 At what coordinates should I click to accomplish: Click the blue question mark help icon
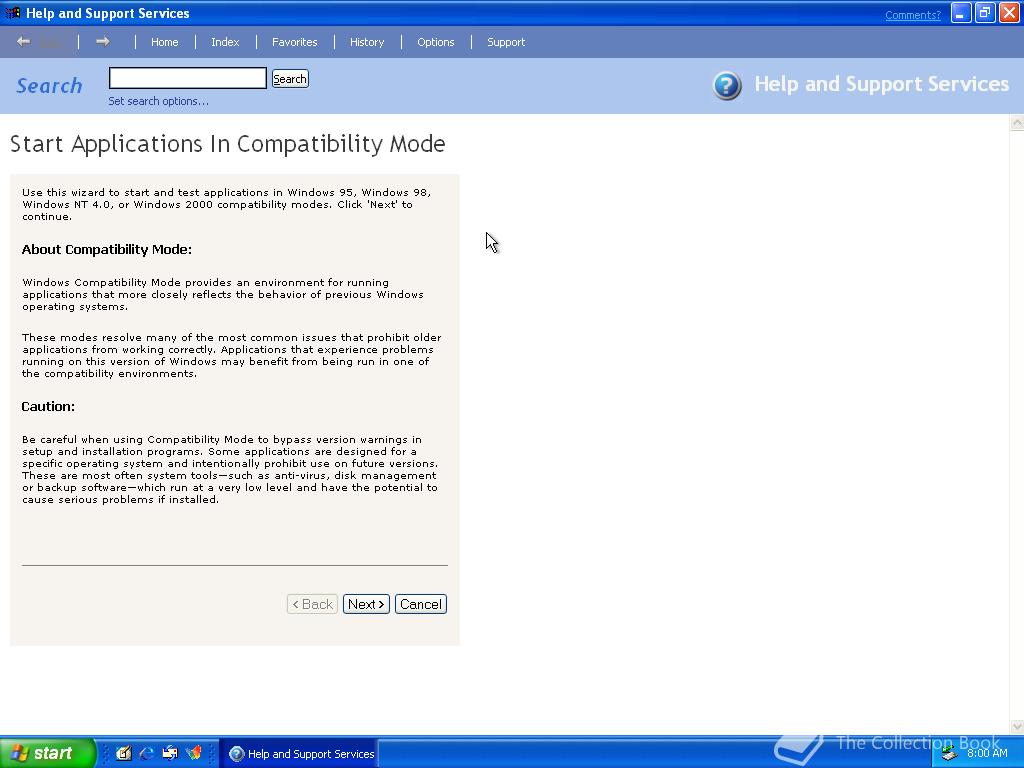point(727,86)
